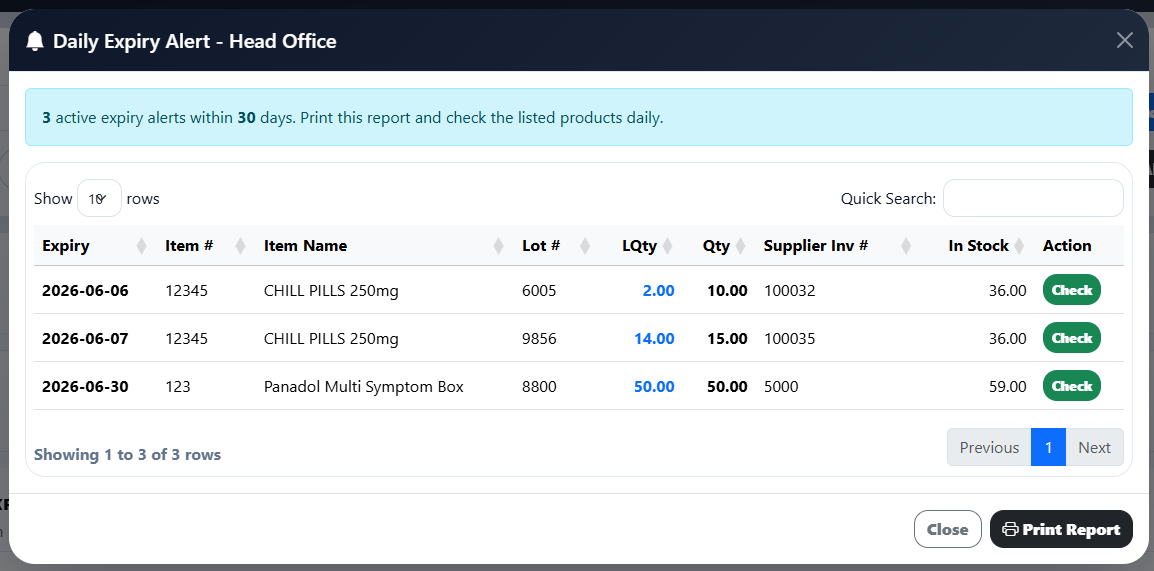Sort table by Expiry column
Screen dimensions: 1154x571
95,246
